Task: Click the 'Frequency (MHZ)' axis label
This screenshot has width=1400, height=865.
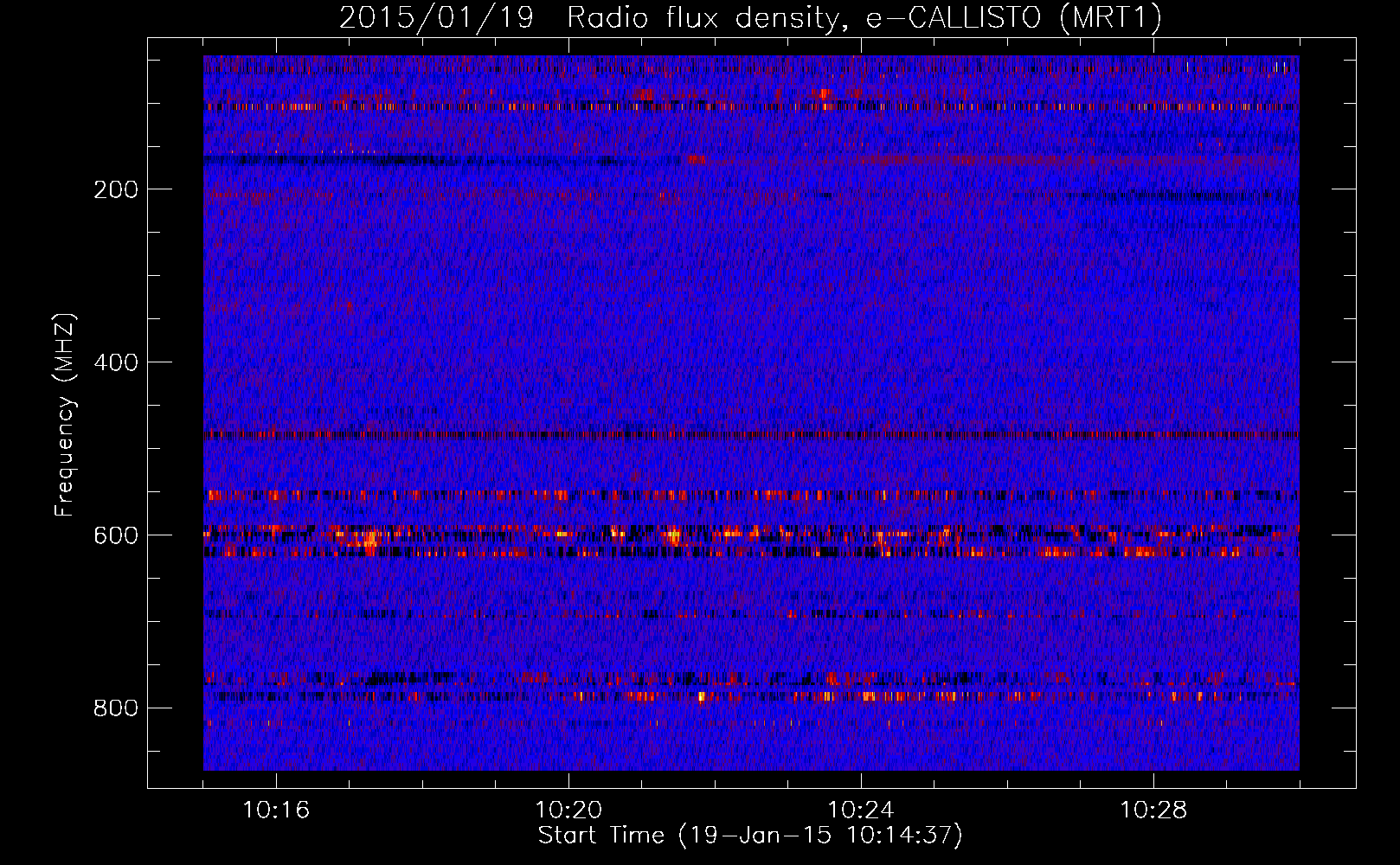Action: [x=65, y=415]
